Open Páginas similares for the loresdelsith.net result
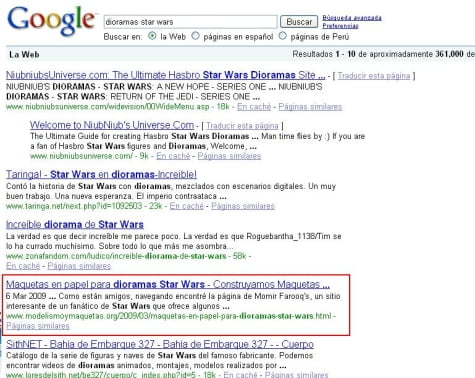 (x=297, y=375)
